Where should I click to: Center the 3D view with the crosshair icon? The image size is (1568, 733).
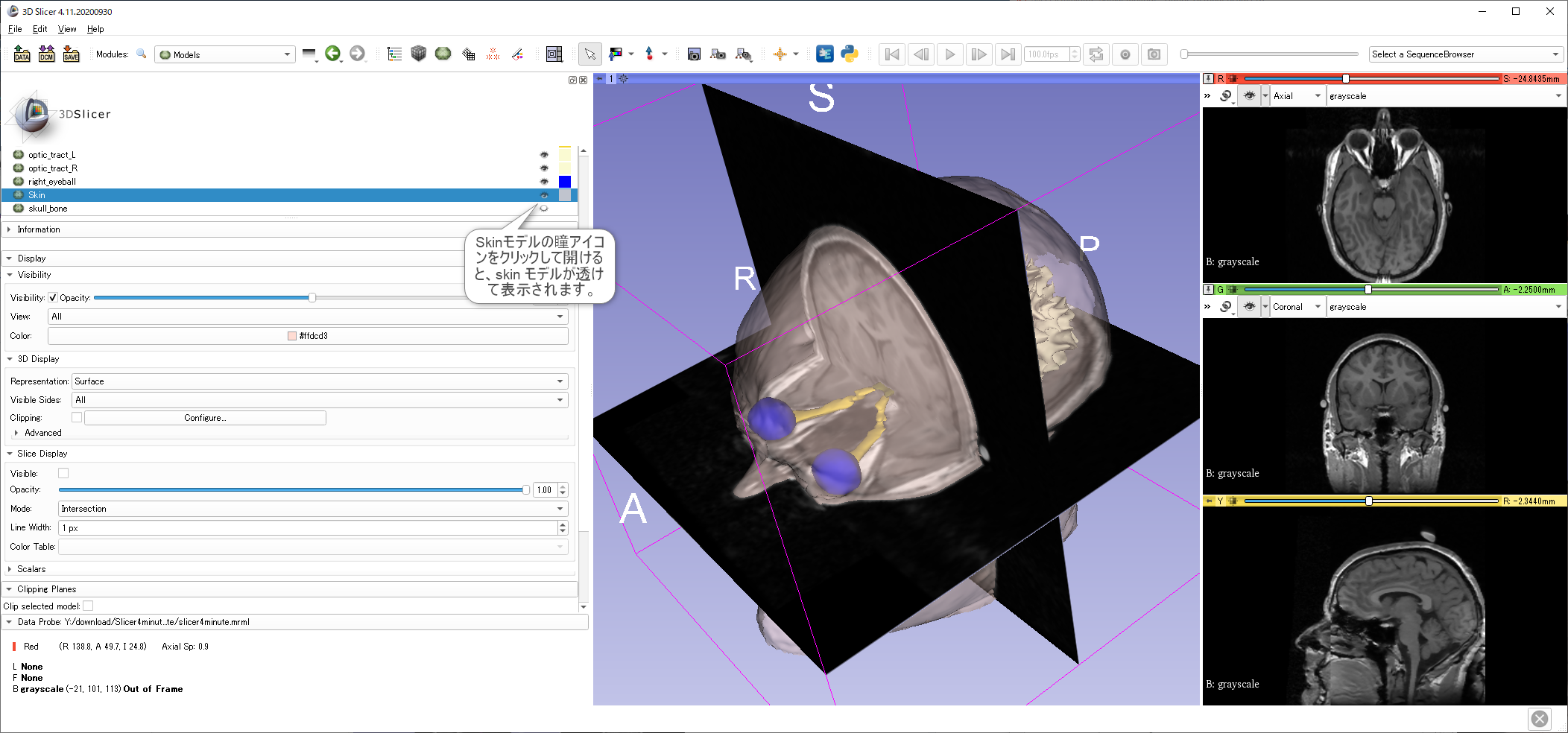(x=624, y=78)
